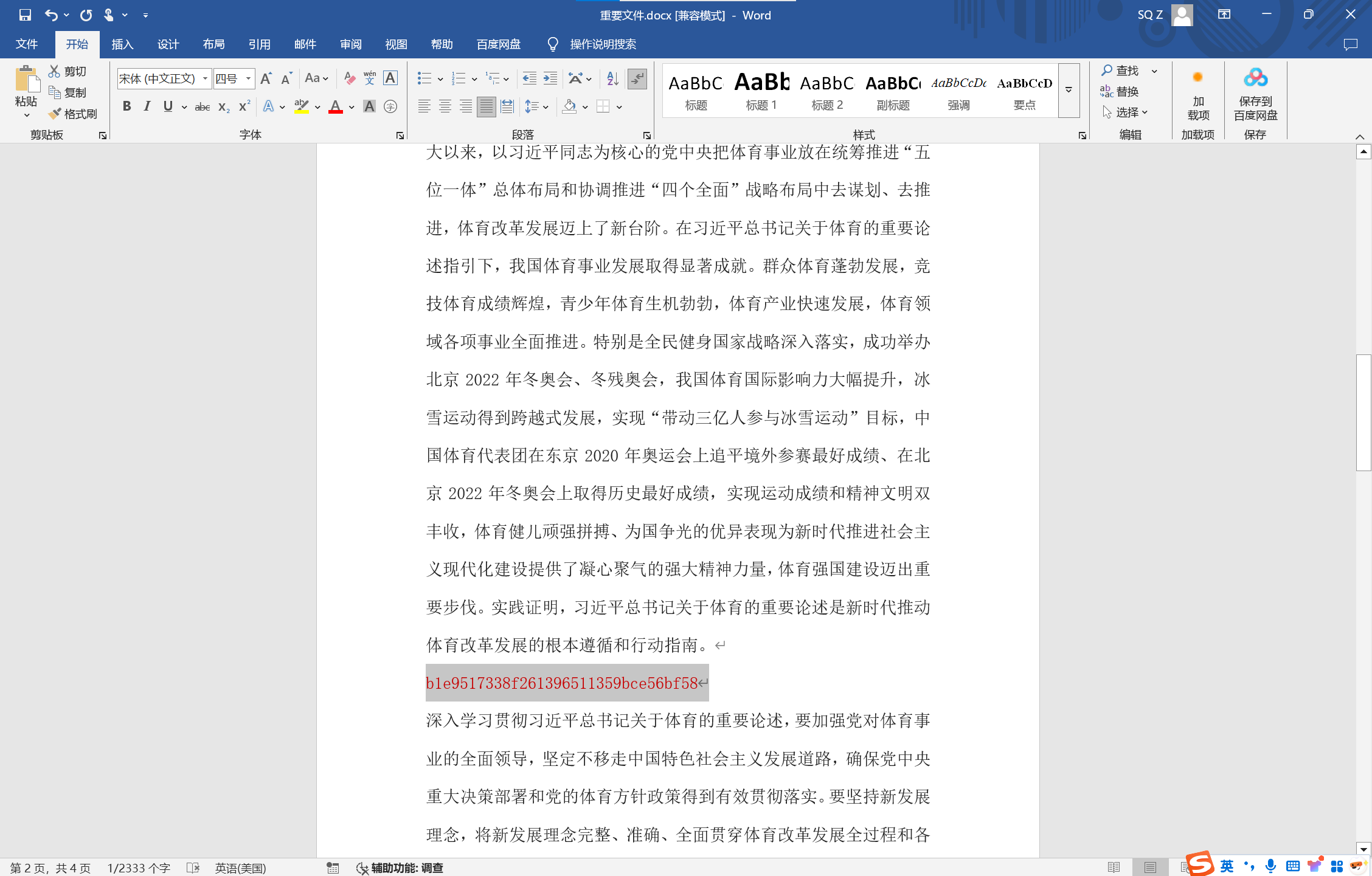The height and width of the screenshot is (876, 1372).
Task: Open the Review (审阅) tab
Action: 350,44
